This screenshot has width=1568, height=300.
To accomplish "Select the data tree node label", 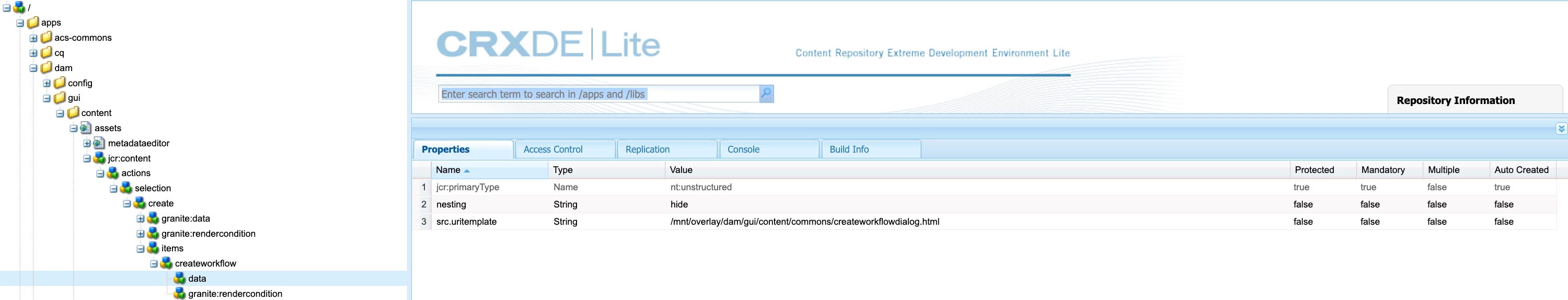I will coord(197,279).
